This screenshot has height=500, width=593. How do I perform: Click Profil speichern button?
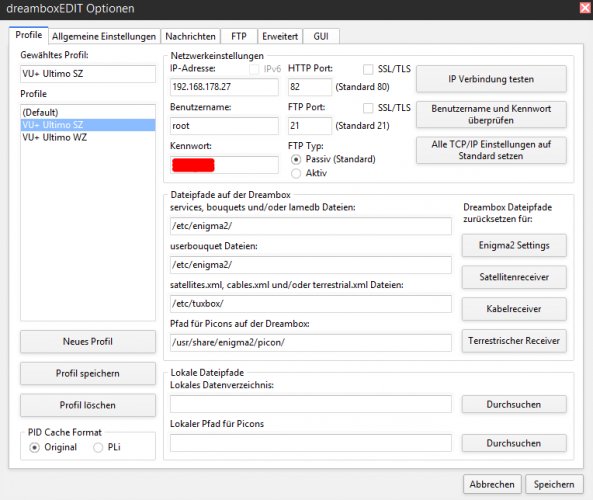[x=88, y=374]
